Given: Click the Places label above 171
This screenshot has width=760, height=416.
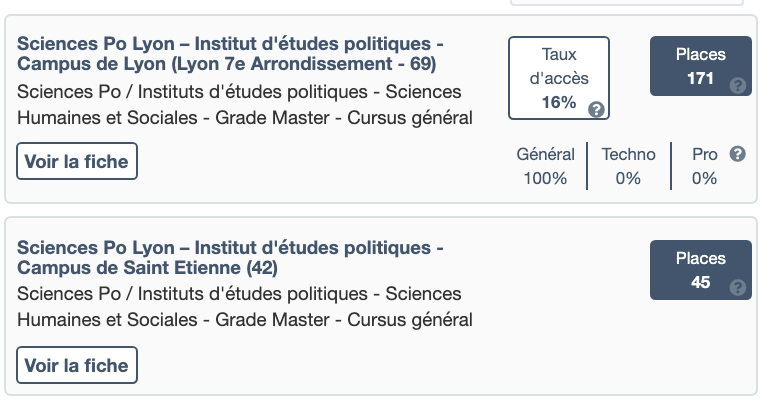Looking at the screenshot, I should pos(700,55).
